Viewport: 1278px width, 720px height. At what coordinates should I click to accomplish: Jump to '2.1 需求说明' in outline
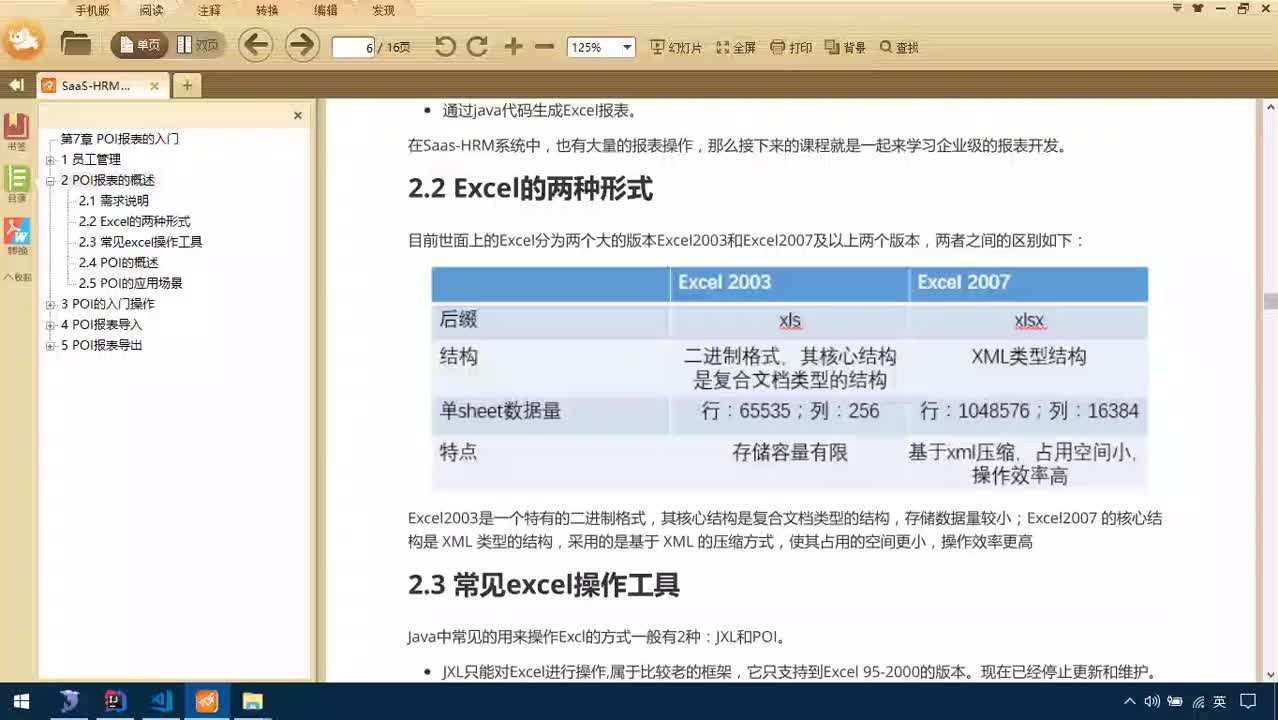tap(114, 201)
